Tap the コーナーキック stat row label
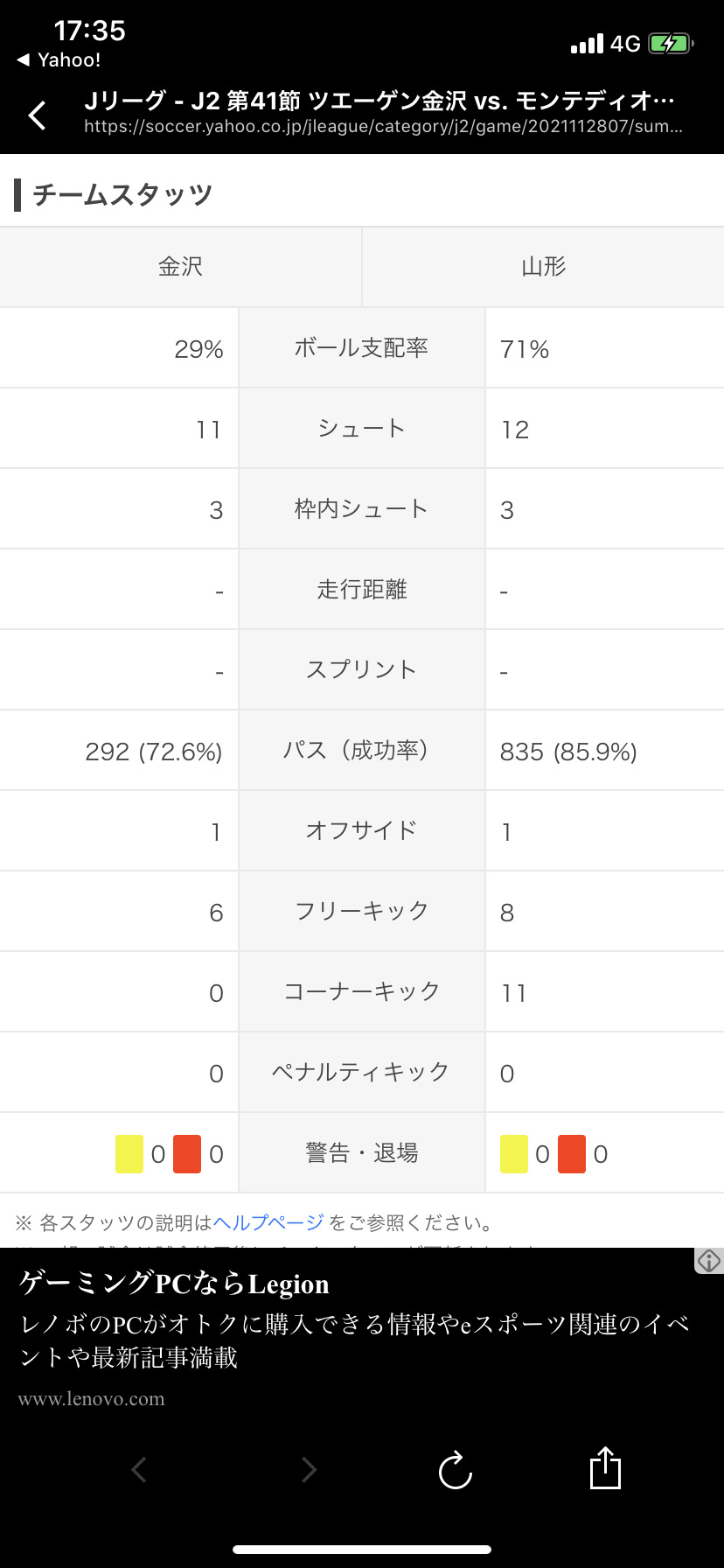Viewport: 724px width, 1568px height. pyautogui.click(x=361, y=991)
